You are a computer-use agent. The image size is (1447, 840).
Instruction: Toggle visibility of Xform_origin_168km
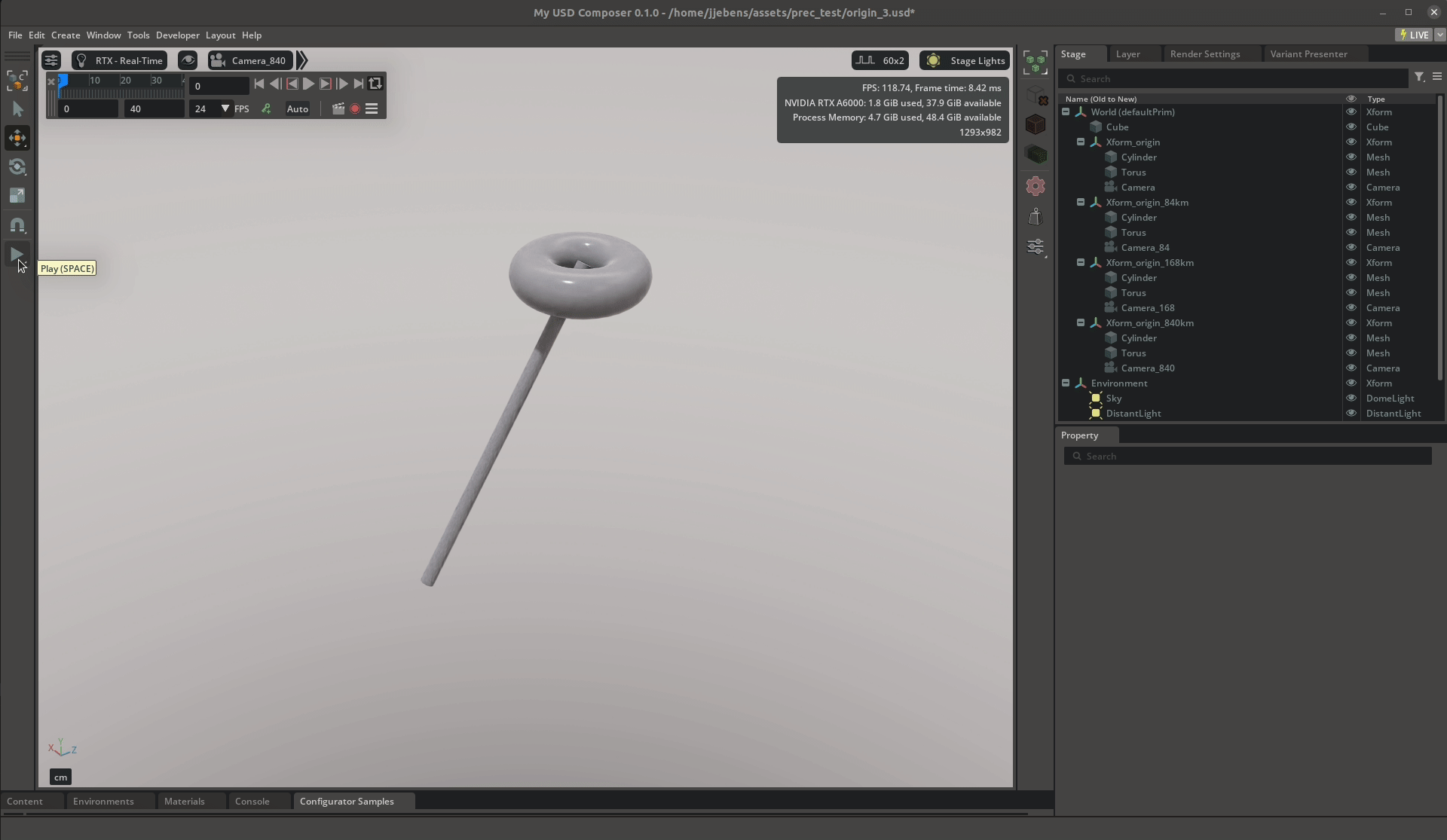coord(1351,262)
